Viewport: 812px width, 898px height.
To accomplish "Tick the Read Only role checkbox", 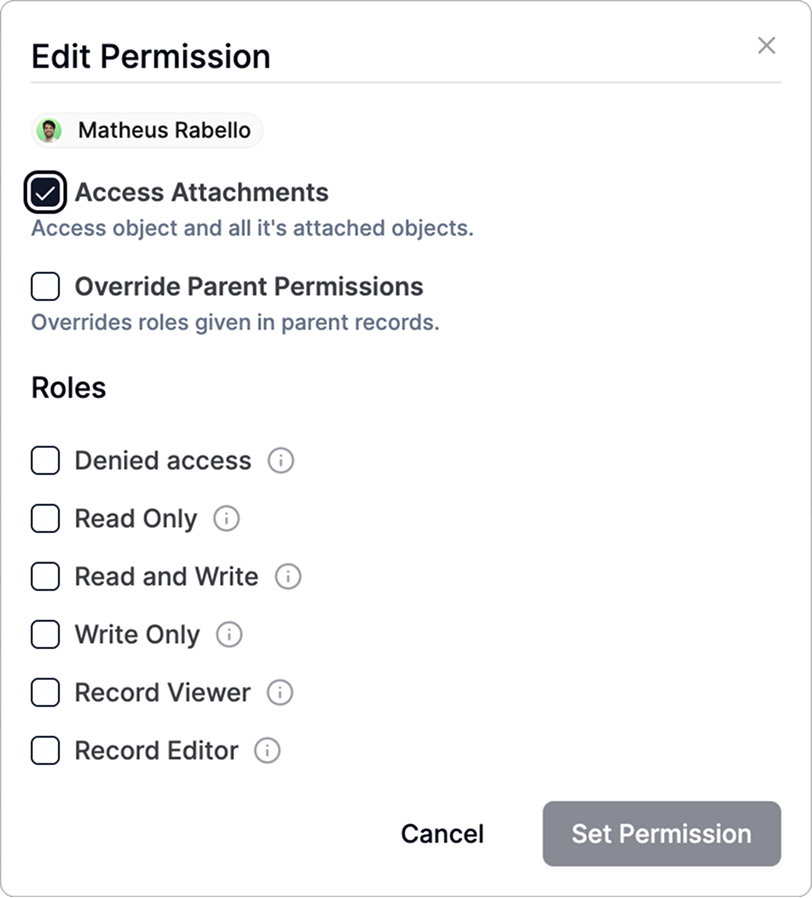I will coord(45,519).
